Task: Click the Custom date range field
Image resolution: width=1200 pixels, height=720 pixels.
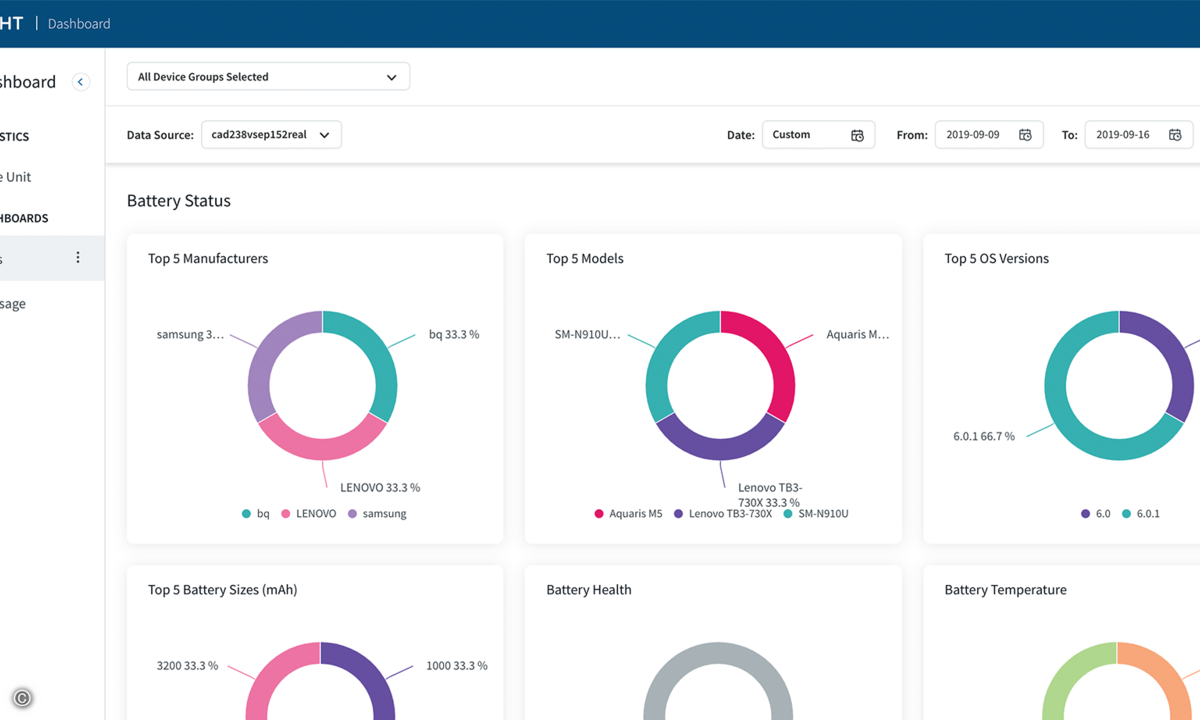Action: [818, 135]
